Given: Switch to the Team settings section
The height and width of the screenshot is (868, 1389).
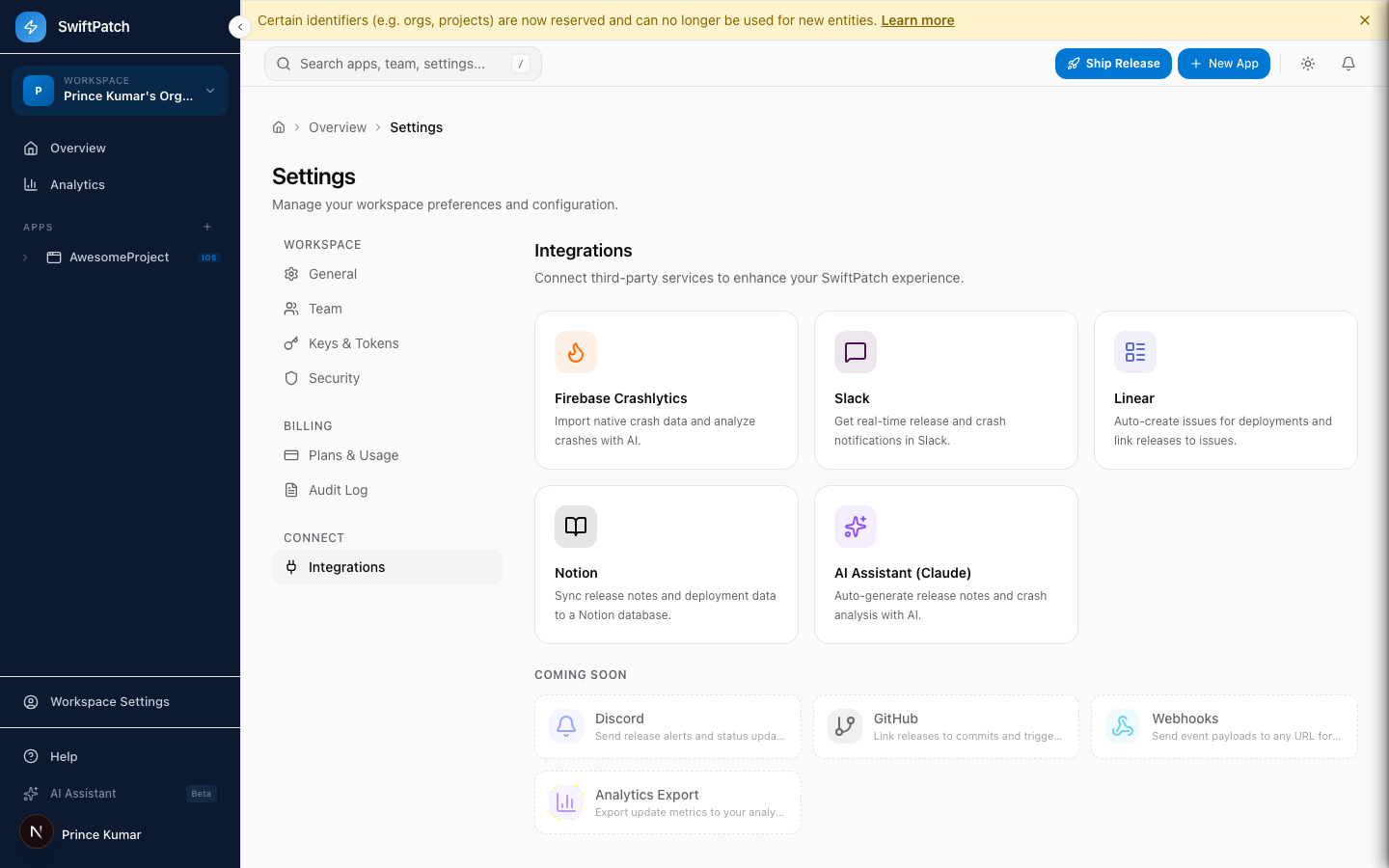Looking at the screenshot, I should [x=324, y=308].
